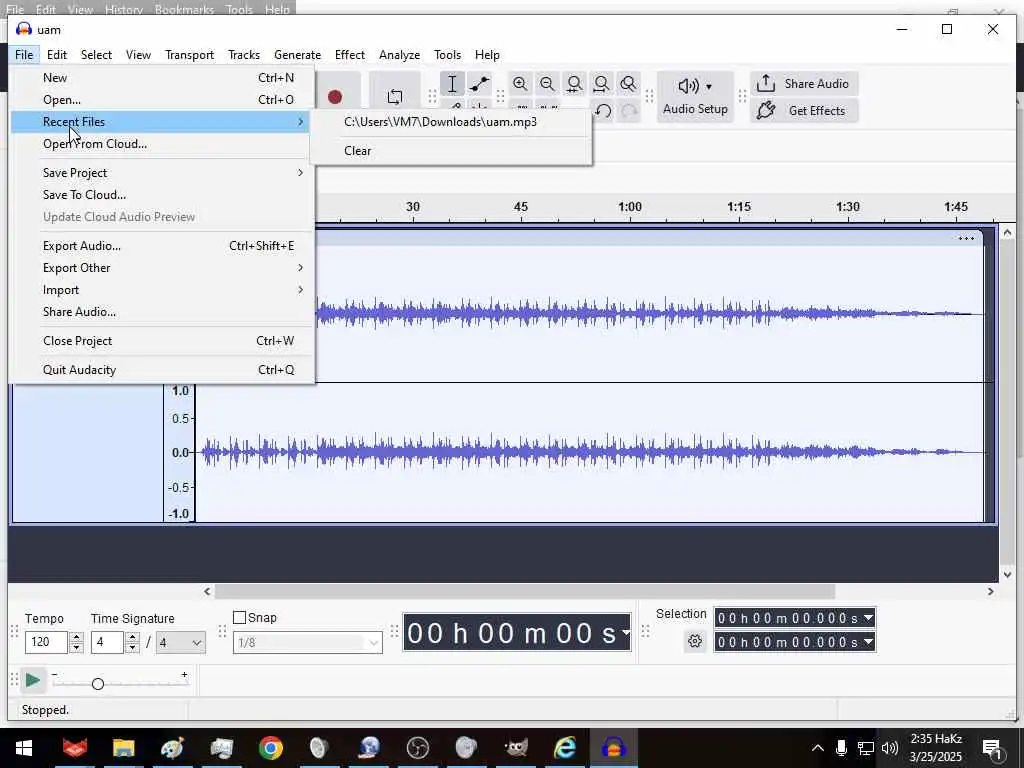Screen dimensions: 1024x768
Task: Open the Analyze menu
Action: (x=399, y=55)
